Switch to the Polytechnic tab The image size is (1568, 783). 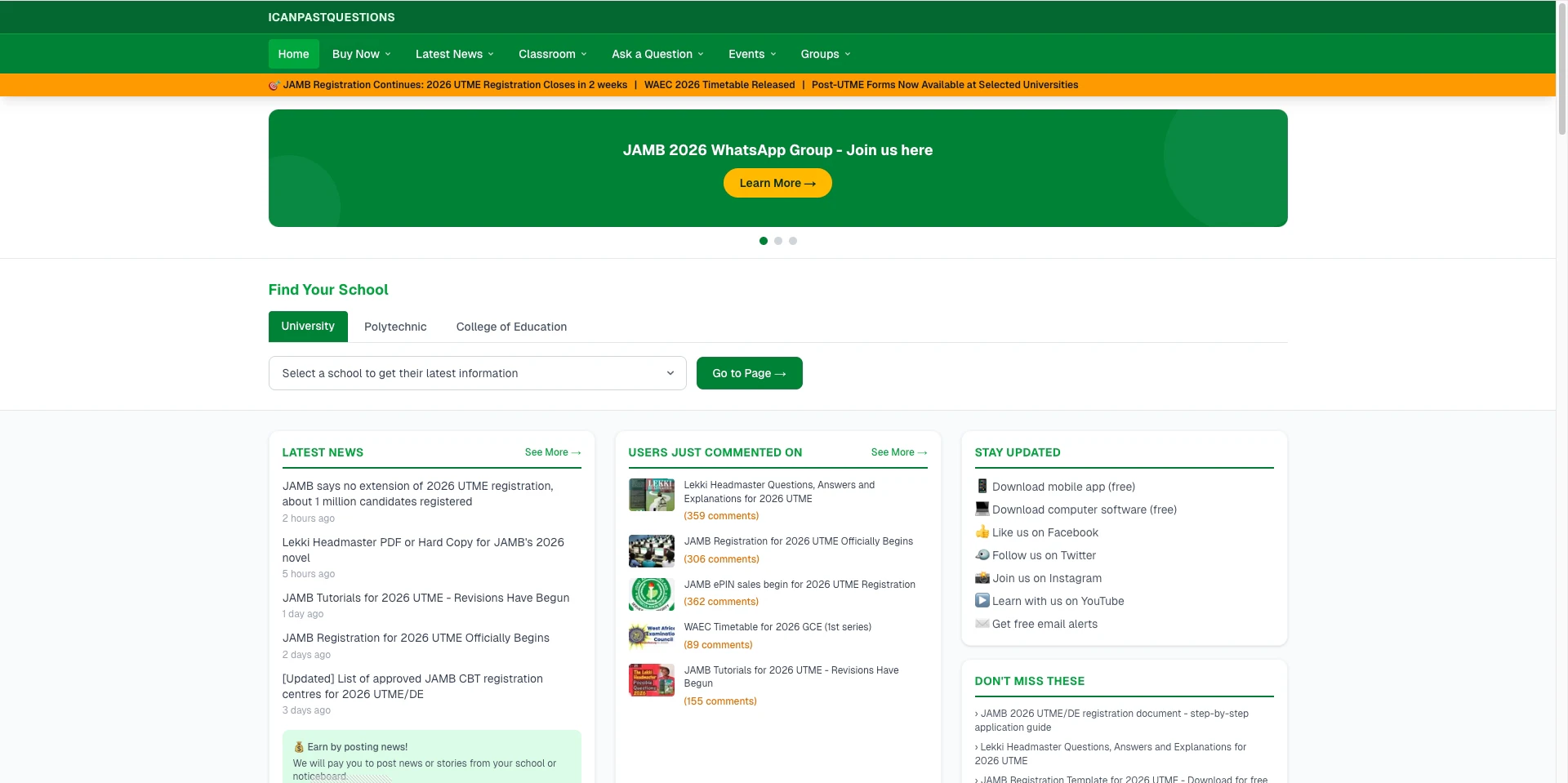(x=395, y=327)
